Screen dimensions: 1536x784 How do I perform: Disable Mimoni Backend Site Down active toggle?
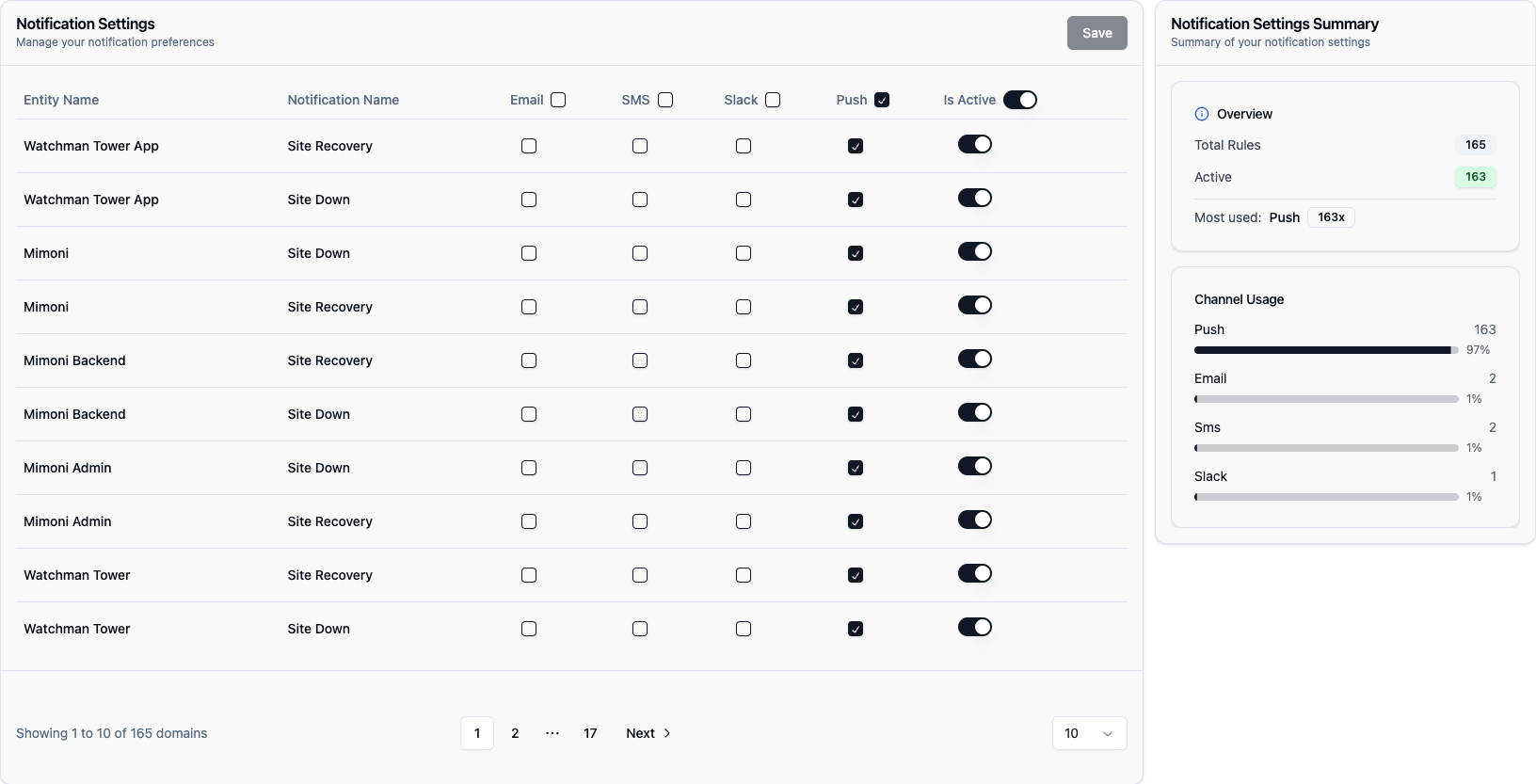pyautogui.click(x=975, y=412)
